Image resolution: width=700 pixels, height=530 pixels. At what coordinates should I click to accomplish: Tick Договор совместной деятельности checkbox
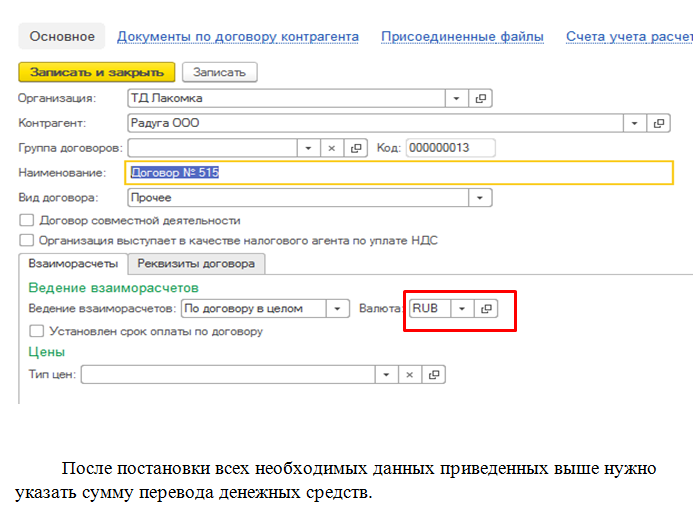point(27,220)
